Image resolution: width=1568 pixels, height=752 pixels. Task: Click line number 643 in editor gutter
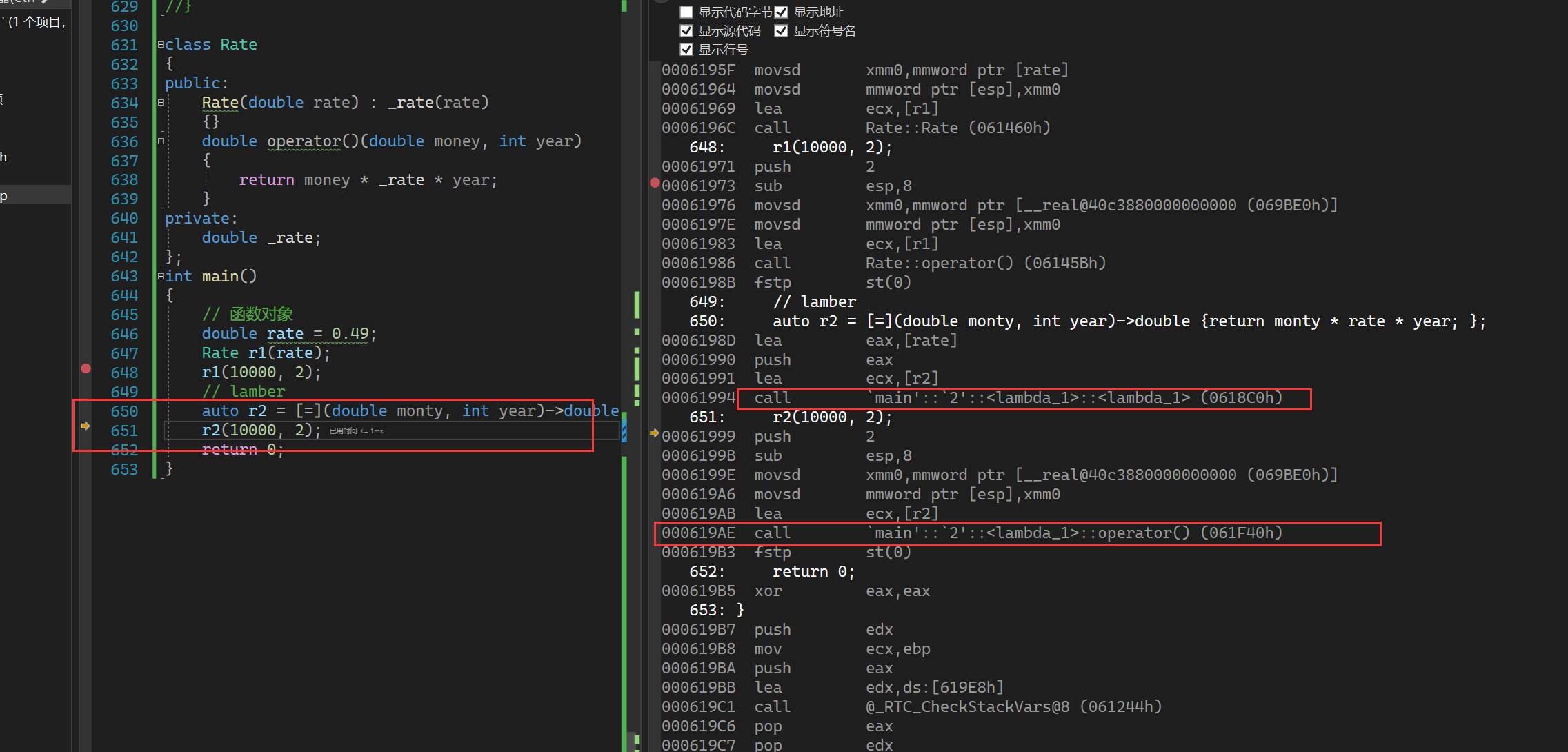(x=124, y=277)
